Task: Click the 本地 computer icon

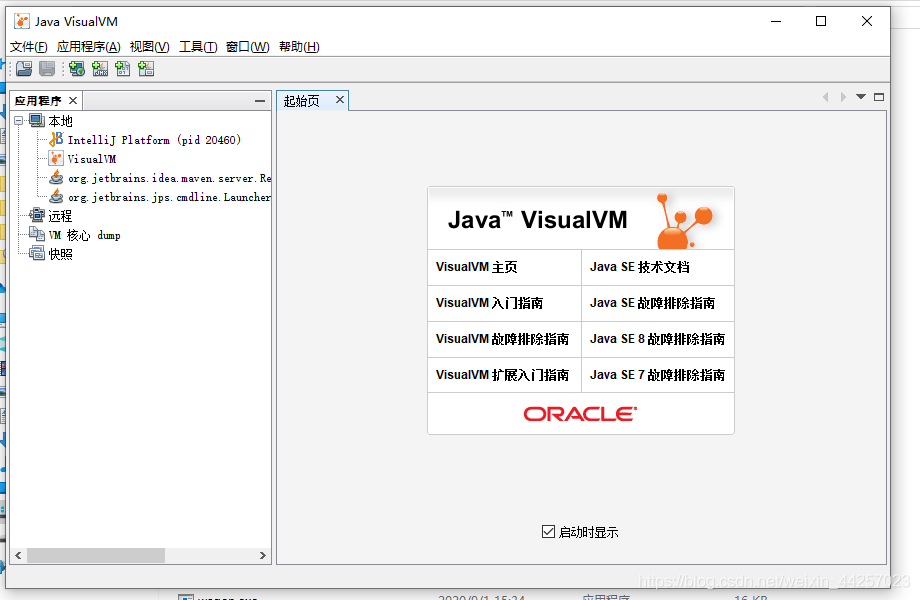Action: pyautogui.click(x=37, y=121)
